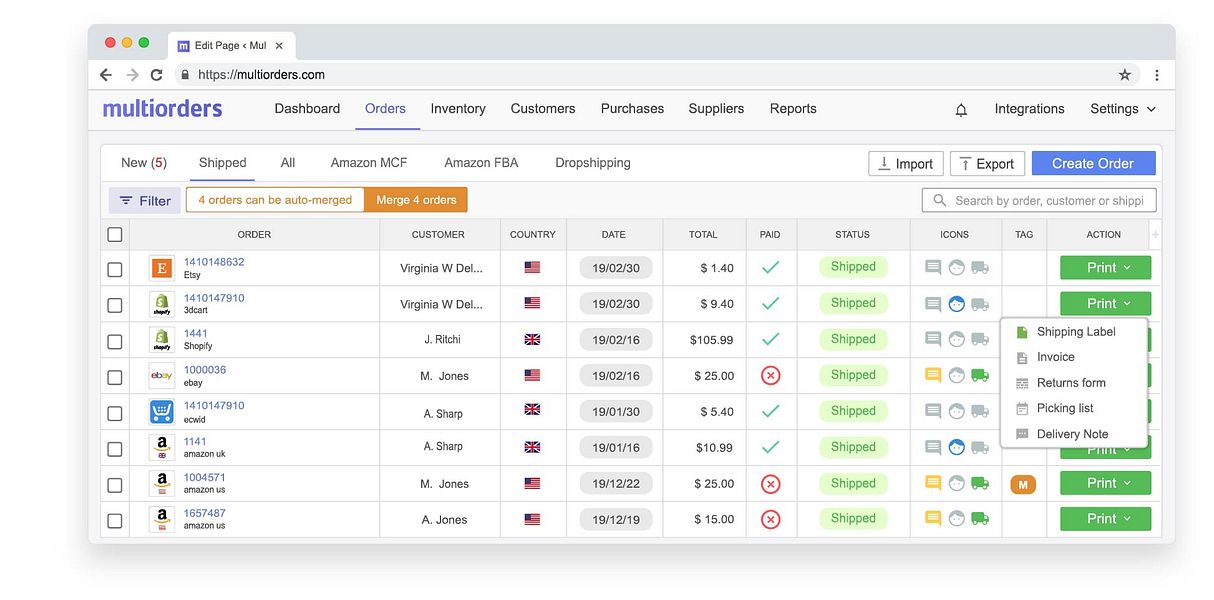Click the multiorders logo
The width and height of the screenshot is (1214, 600).
(162, 108)
